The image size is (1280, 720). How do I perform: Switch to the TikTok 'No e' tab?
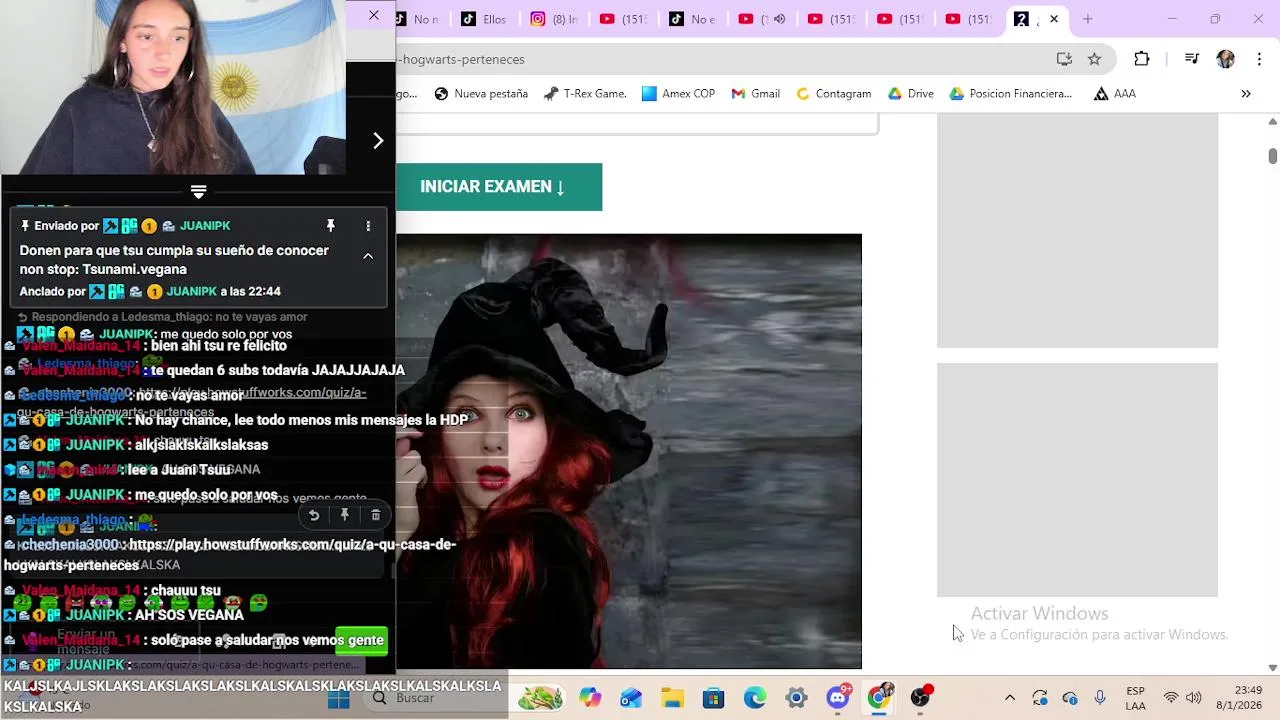click(x=692, y=19)
